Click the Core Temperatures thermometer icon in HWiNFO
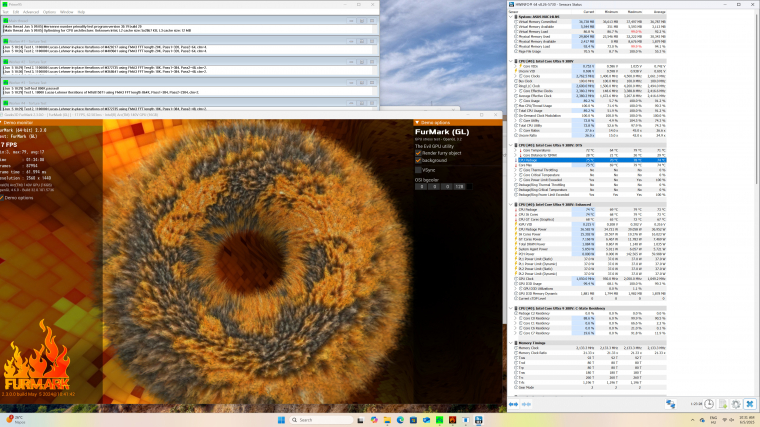This screenshot has height=427, width=760. 521,150
